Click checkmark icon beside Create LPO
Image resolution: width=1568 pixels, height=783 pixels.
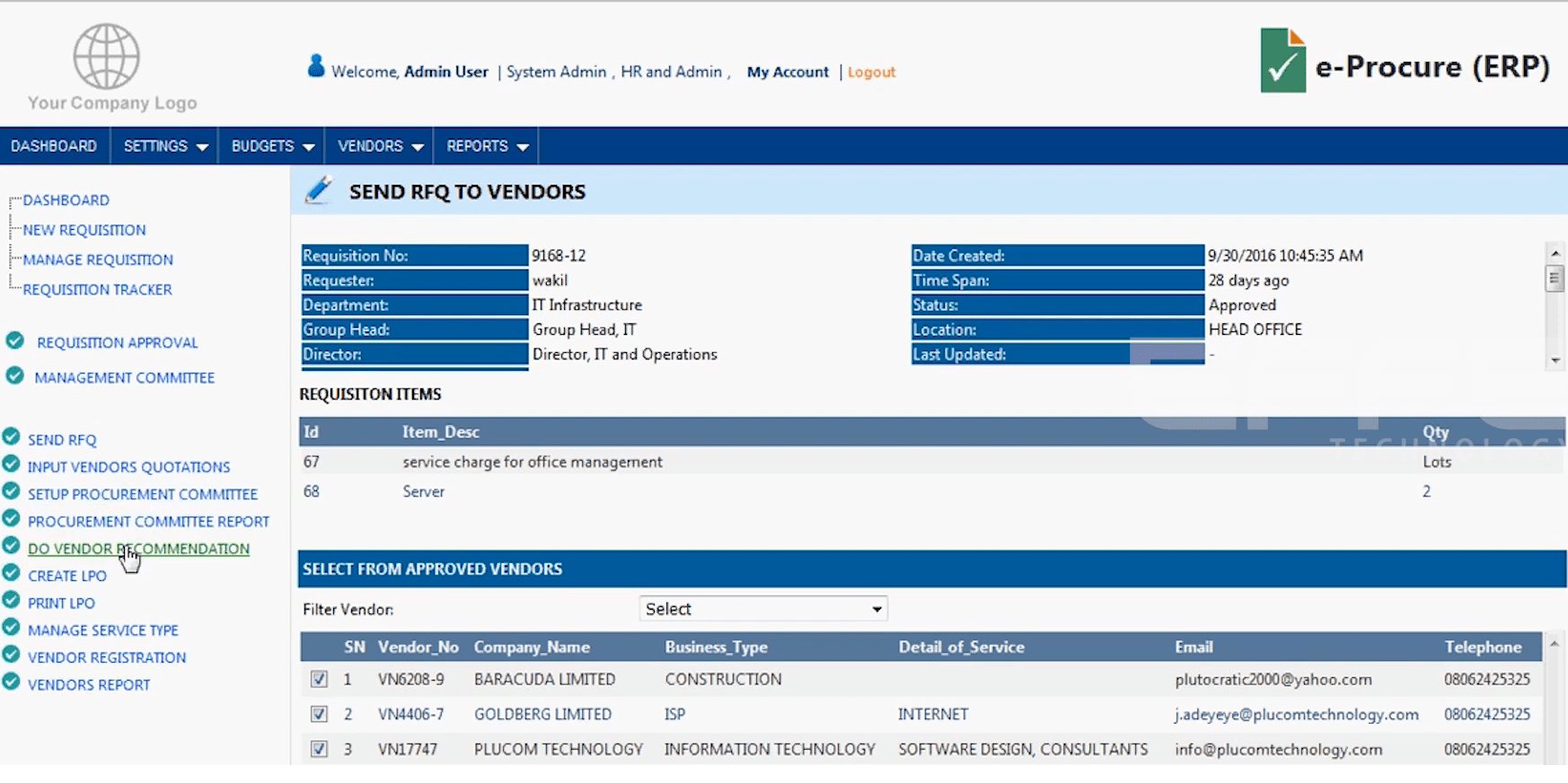pos(11,573)
